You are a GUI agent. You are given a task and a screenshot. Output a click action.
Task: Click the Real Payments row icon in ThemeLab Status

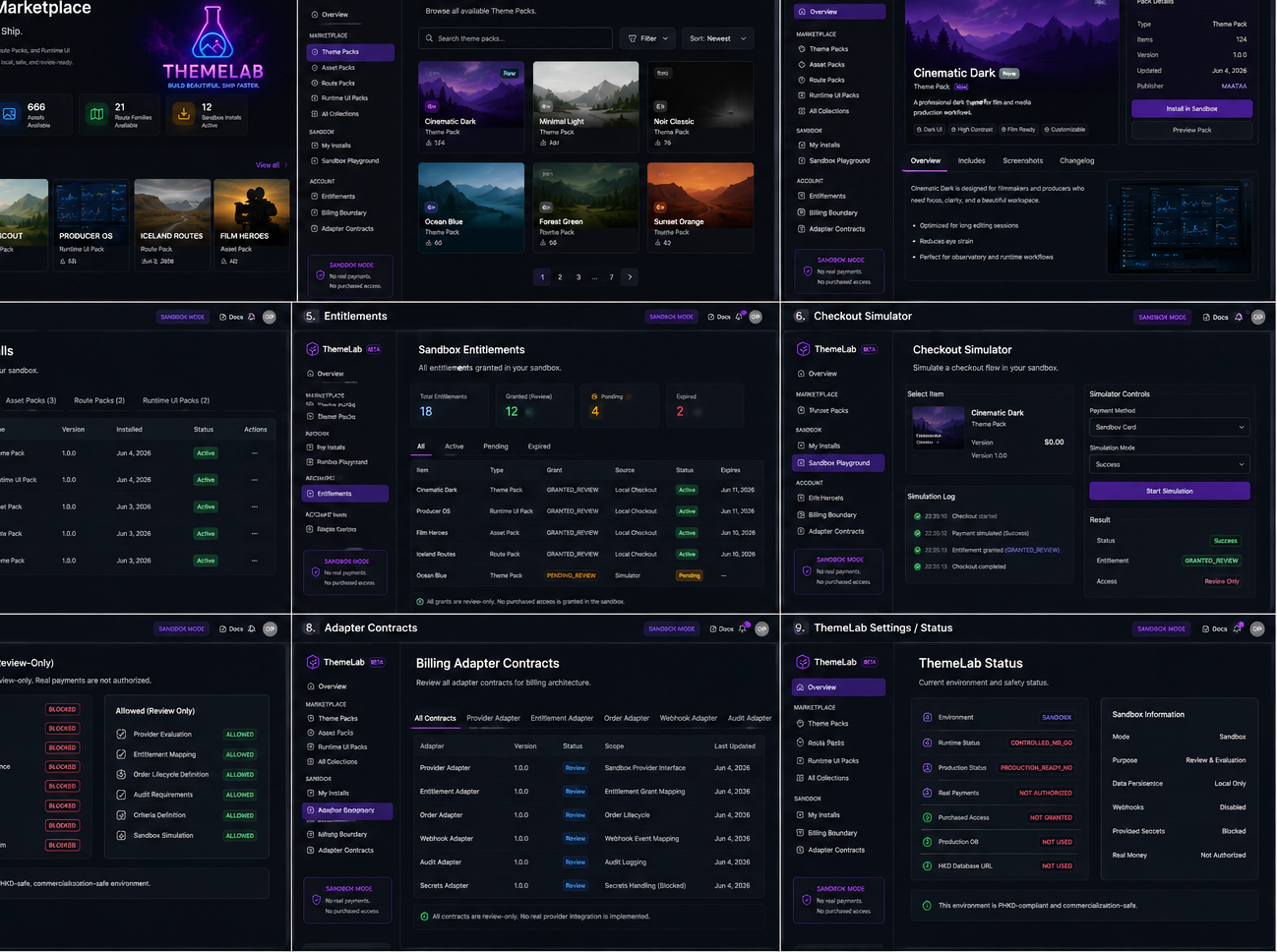point(927,792)
